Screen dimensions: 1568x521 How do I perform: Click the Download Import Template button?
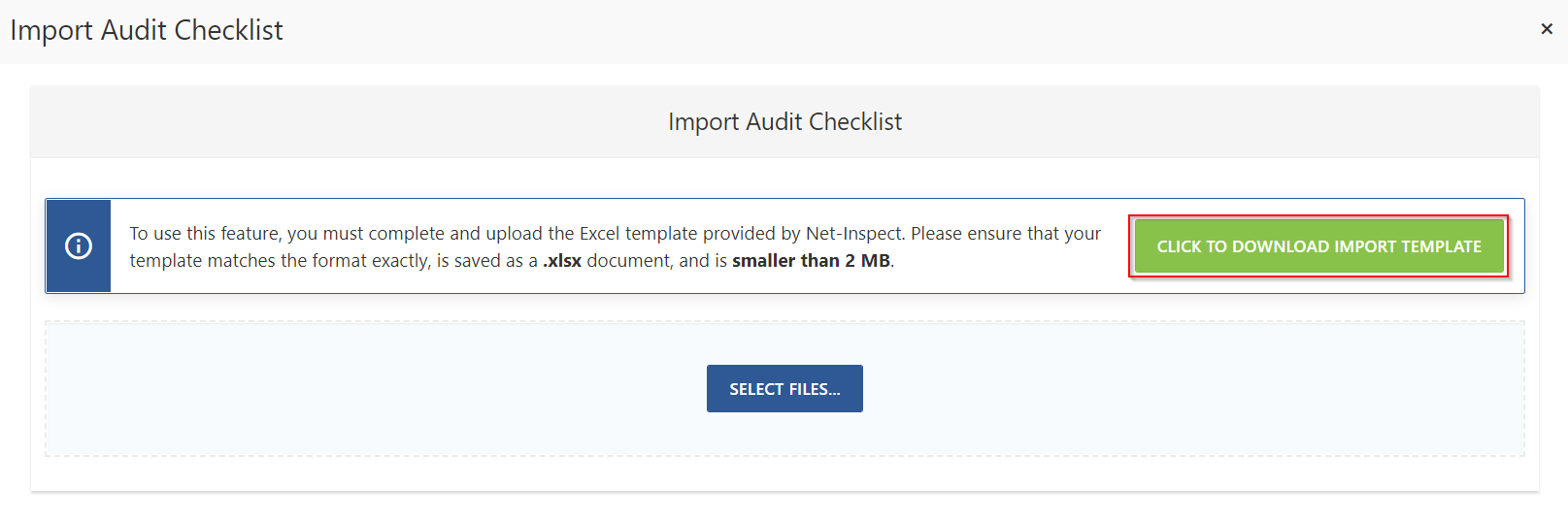tap(1318, 246)
